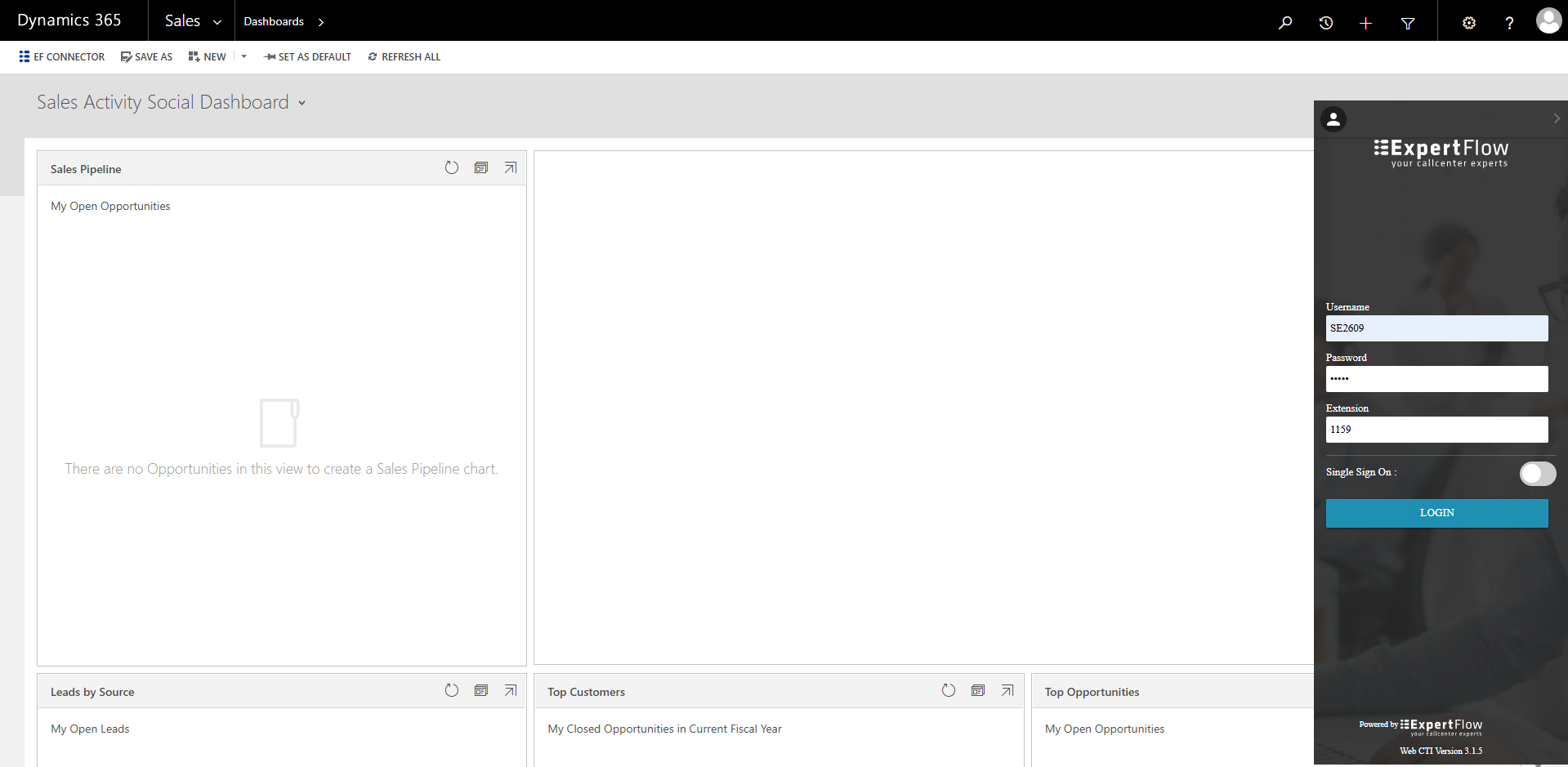1568x767 pixels.
Task: Enlarge the Top Customers chart
Action: click(1007, 690)
